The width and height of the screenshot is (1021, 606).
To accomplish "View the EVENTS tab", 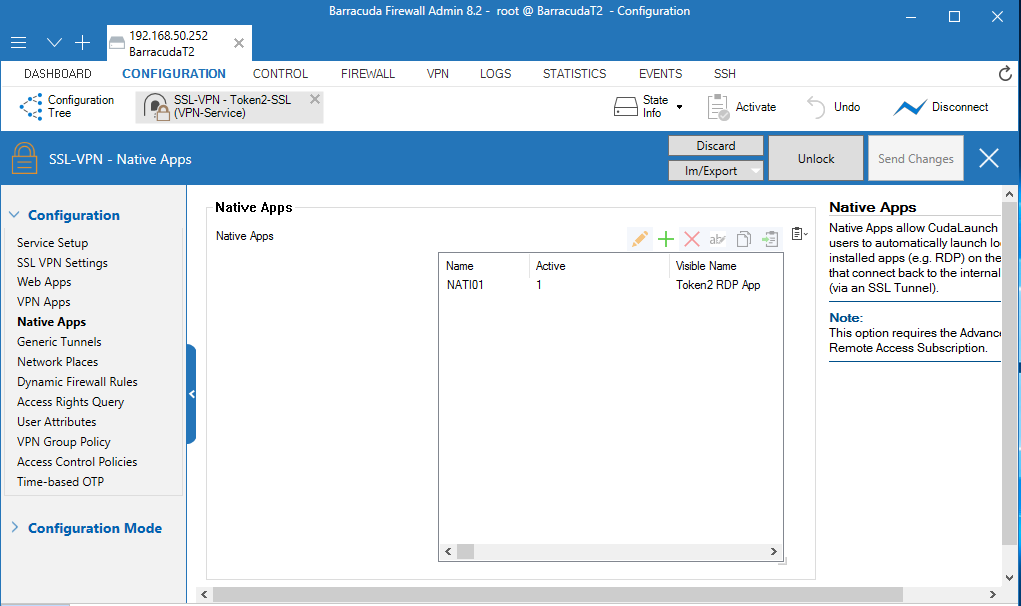I will point(660,74).
